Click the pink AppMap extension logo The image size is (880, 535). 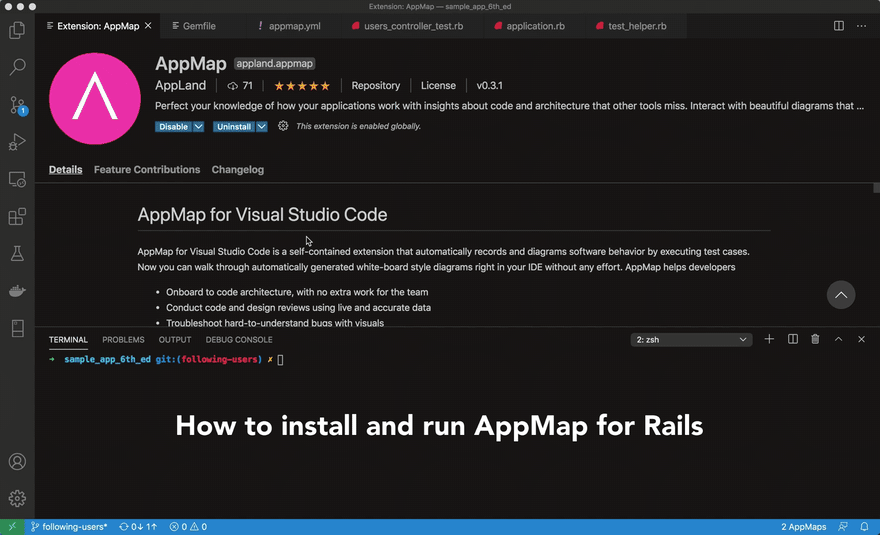[x=95, y=99]
